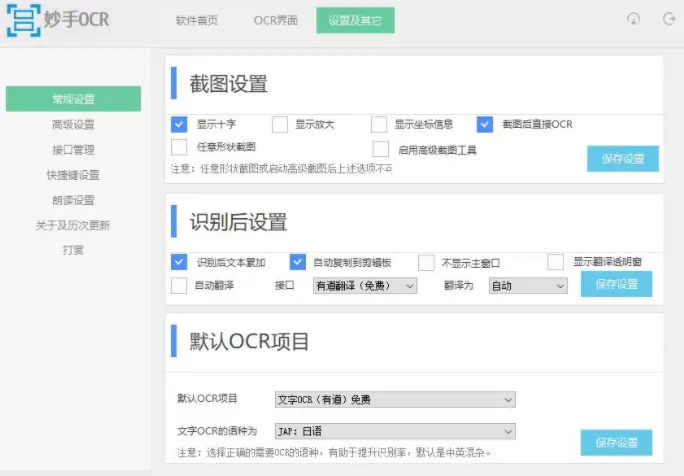Open the 翻译为 dropdown showing 自动
The image size is (684, 476).
coord(528,286)
